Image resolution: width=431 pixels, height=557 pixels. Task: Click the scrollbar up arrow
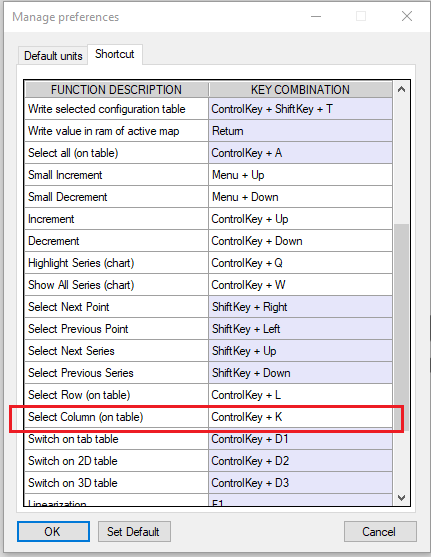(402, 89)
